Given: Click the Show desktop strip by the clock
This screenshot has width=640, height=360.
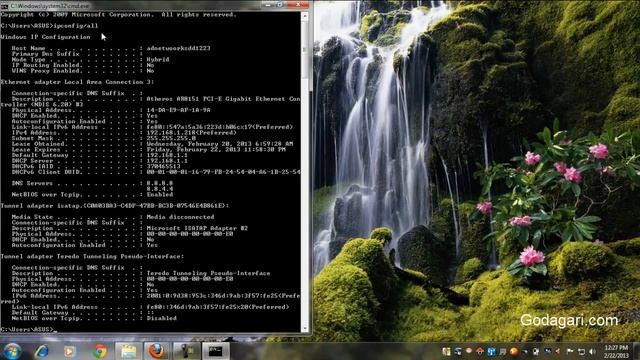Looking at the screenshot, I should [636, 351].
